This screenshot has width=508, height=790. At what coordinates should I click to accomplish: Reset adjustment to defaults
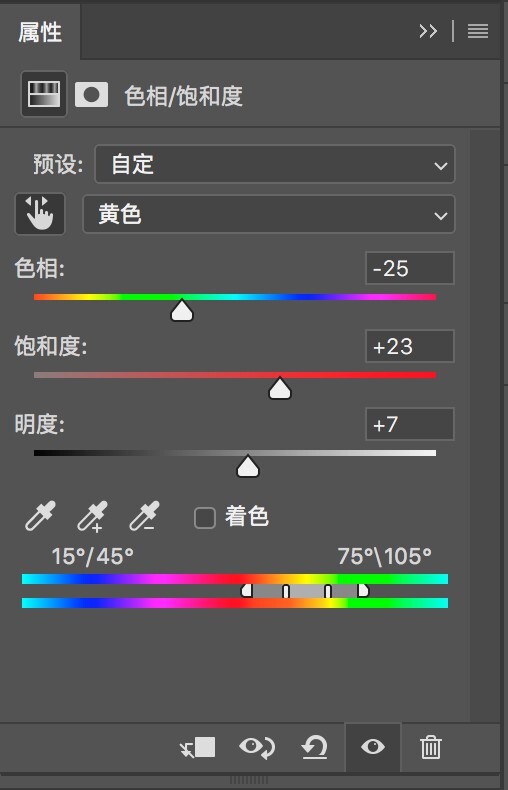pyautogui.click(x=314, y=747)
